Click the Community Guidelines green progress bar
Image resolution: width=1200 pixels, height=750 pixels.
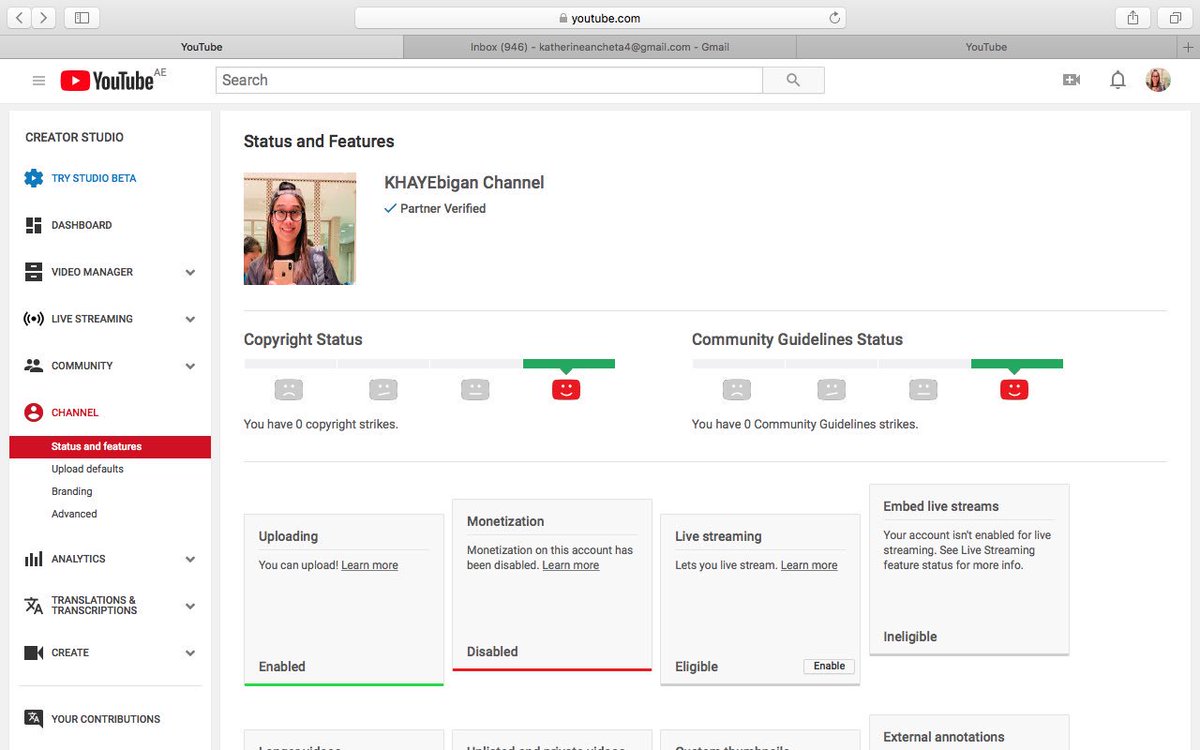pos(1017,364)
